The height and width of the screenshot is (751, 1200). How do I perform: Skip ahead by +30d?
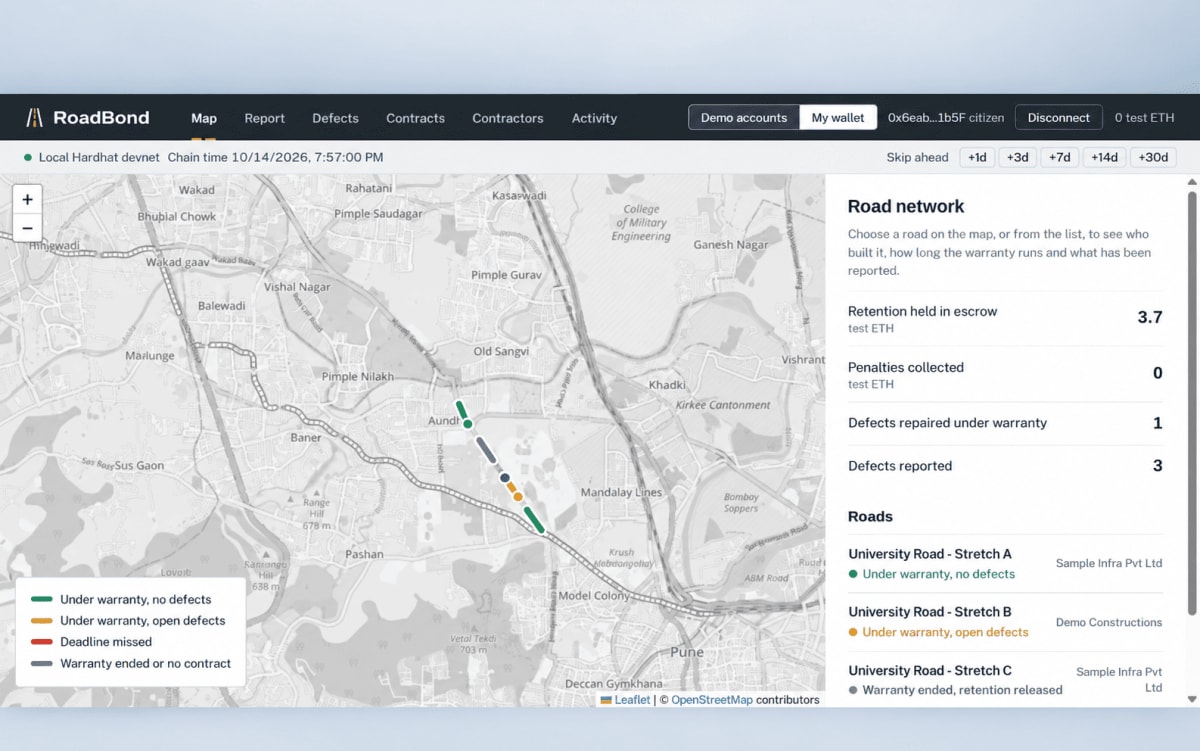pos(1152,157)
